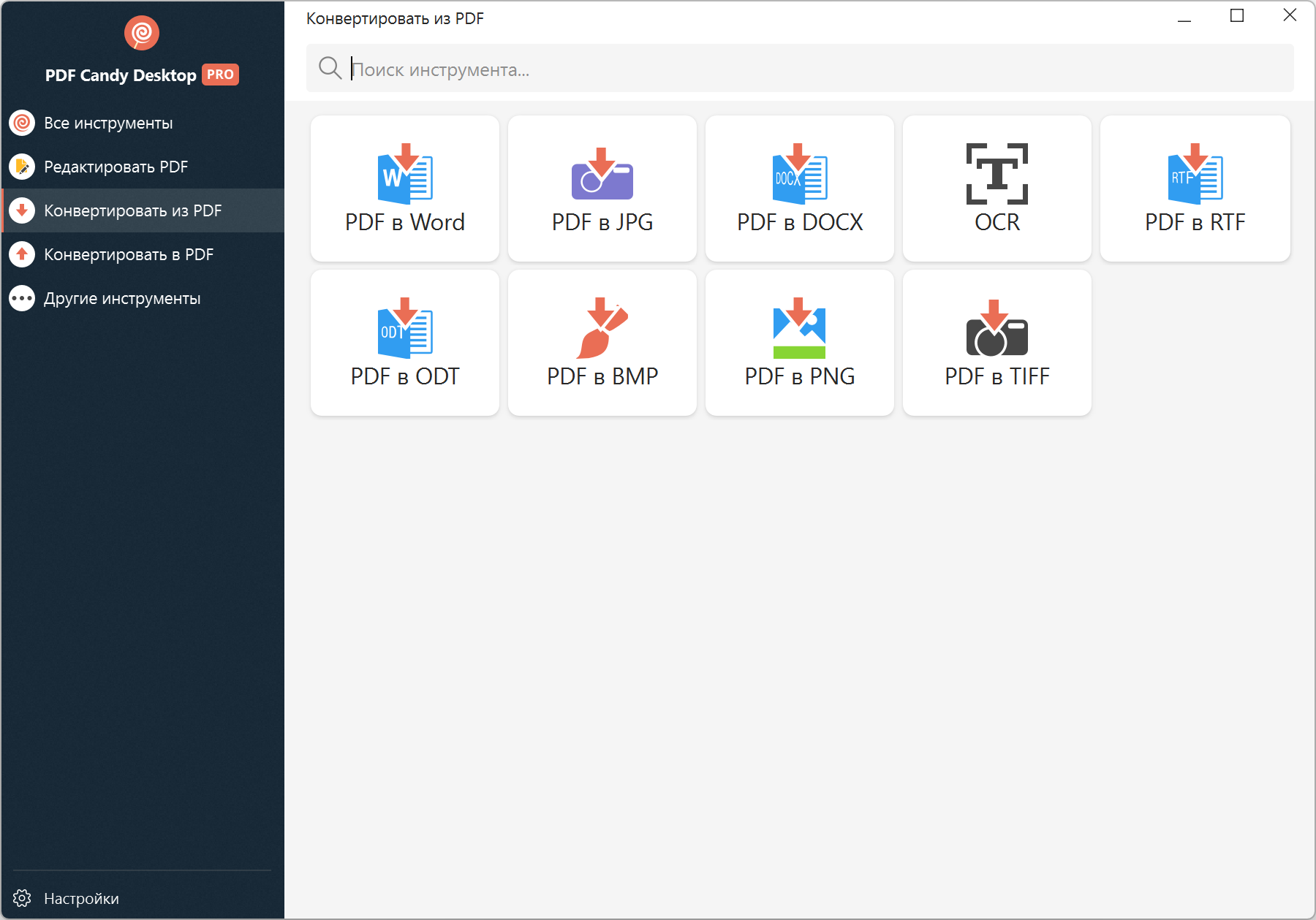The image size is (1316, 920).
Task: Maximize the PDF Candy window
Action: pyautogui.click(x=1237, y=16)
